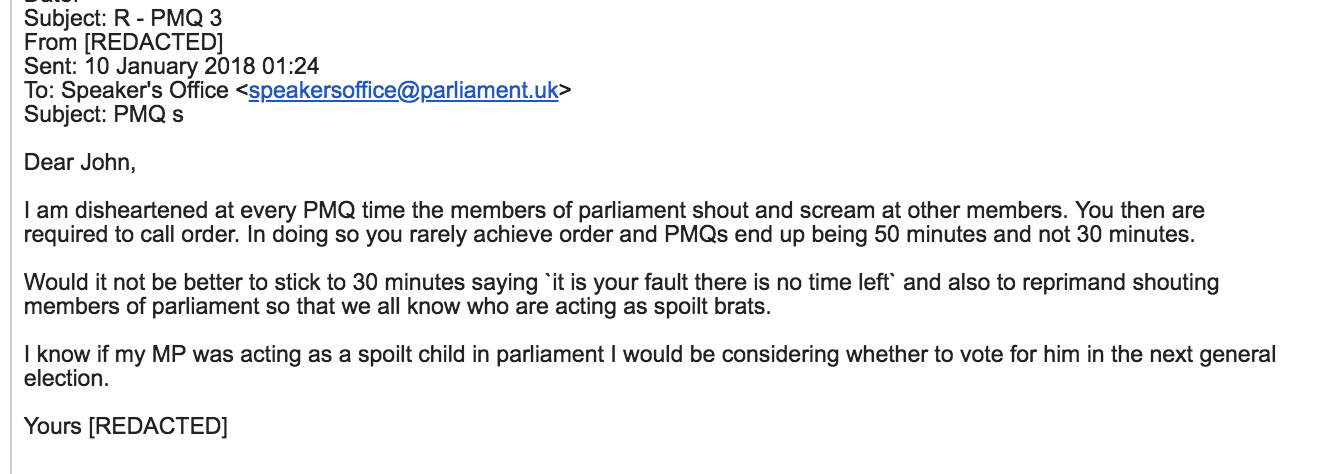Click the 'Dear John,' greeting
1324x474 pixels.
tap(79, 162)
